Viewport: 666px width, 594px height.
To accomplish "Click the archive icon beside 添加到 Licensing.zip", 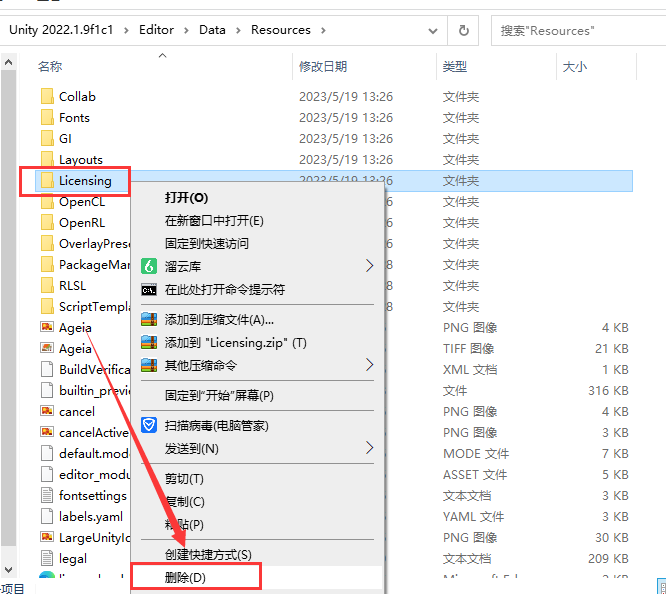I will pyautogui.click(x=149, y=342).
